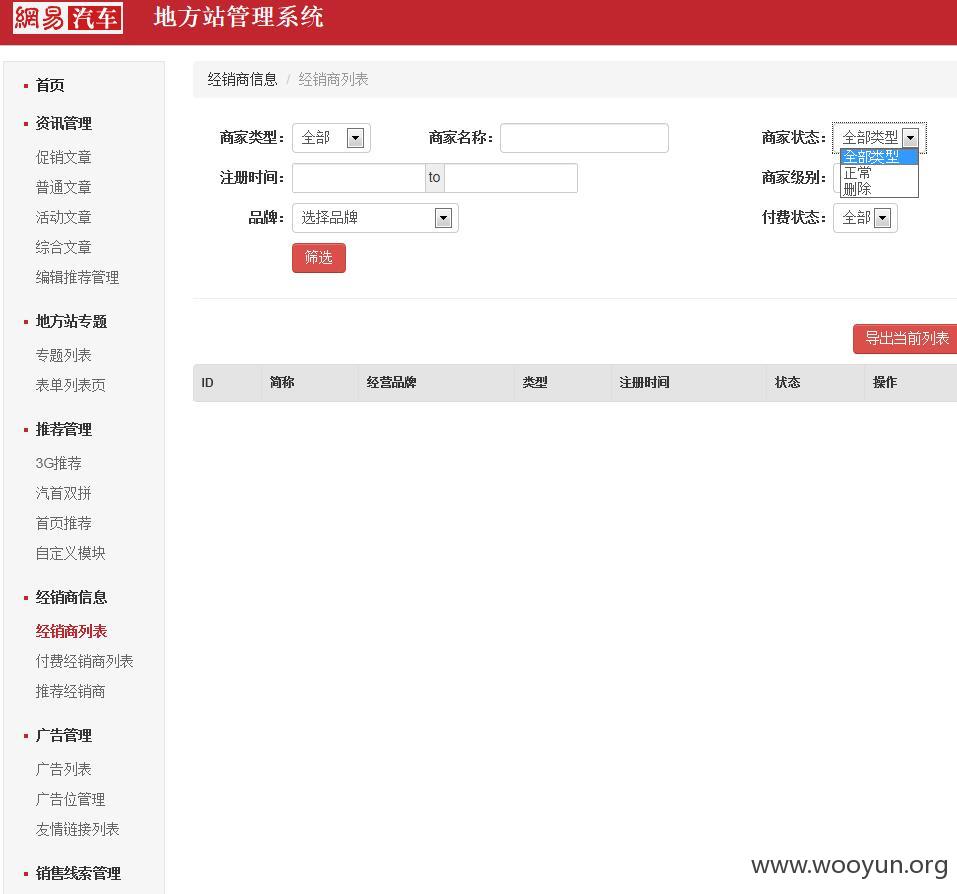957x894 pixels.
Task: Click the 经销商信息 sidebar heading
Action: (71, 597)
